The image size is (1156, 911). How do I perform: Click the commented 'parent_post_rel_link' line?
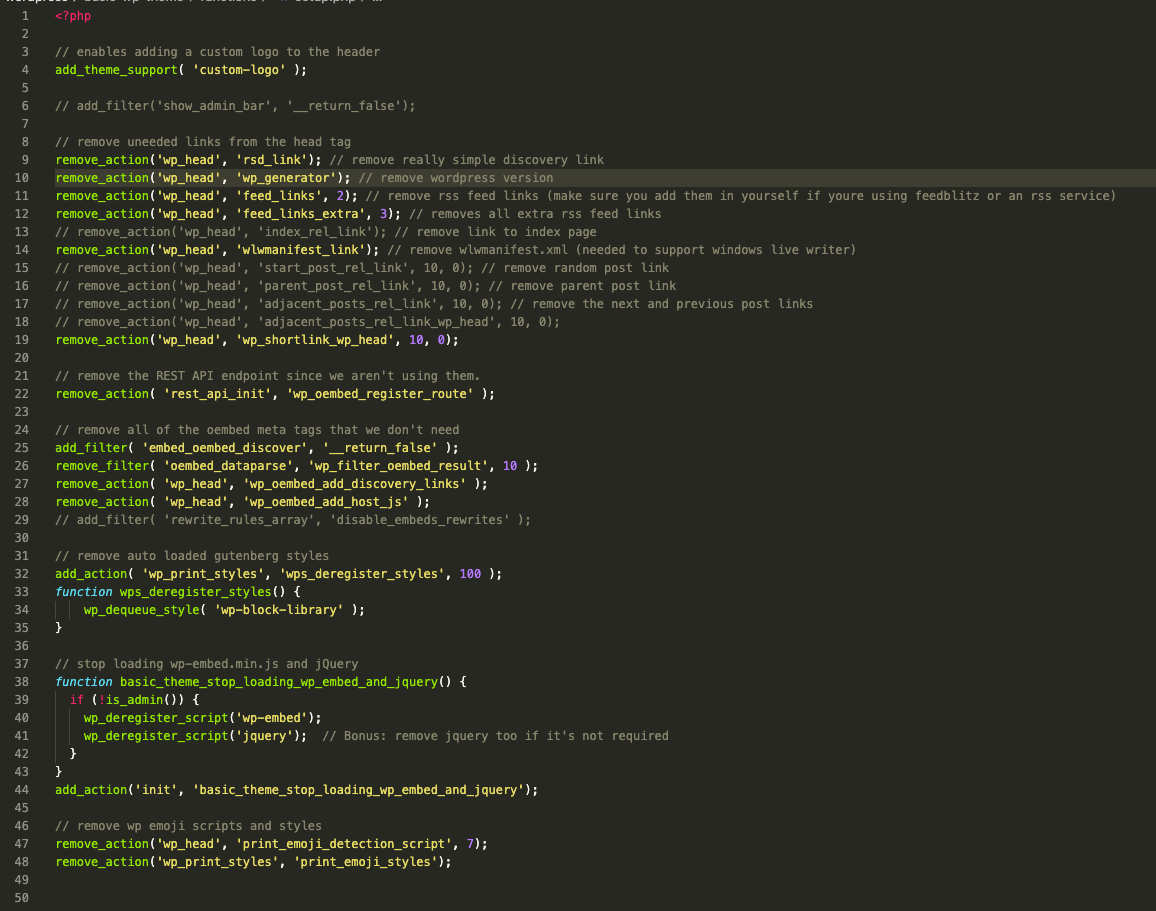point(366,286)
